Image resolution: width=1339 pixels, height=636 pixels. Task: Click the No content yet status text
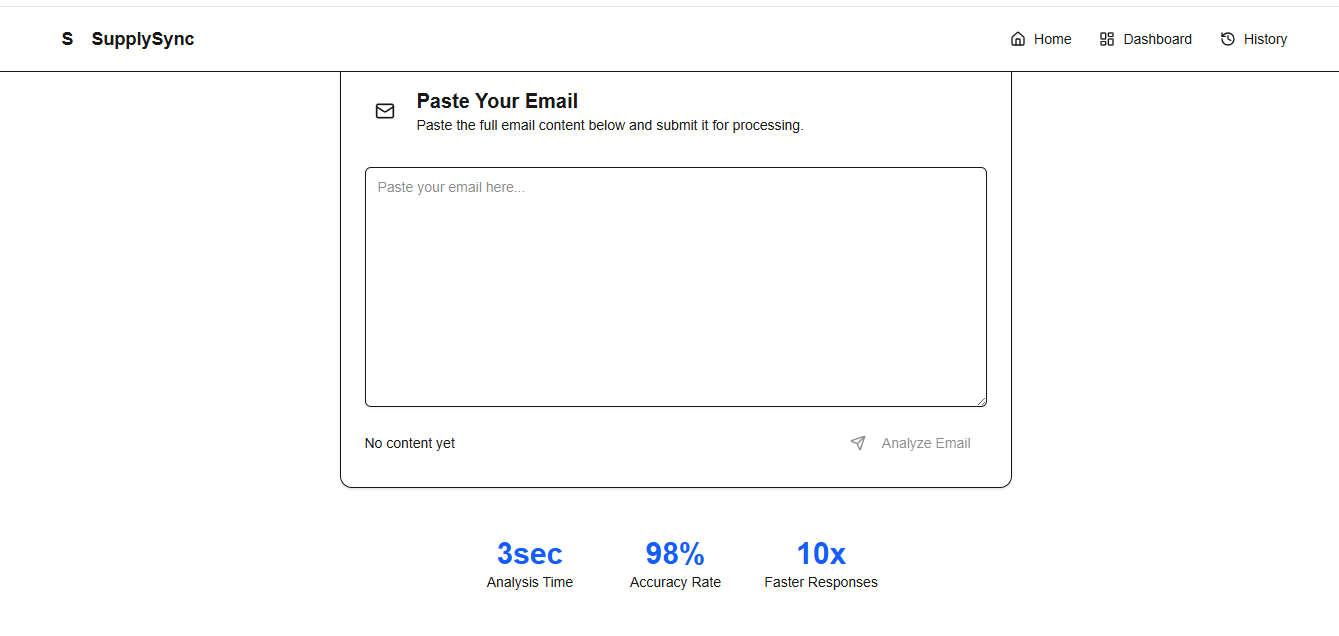410,443
